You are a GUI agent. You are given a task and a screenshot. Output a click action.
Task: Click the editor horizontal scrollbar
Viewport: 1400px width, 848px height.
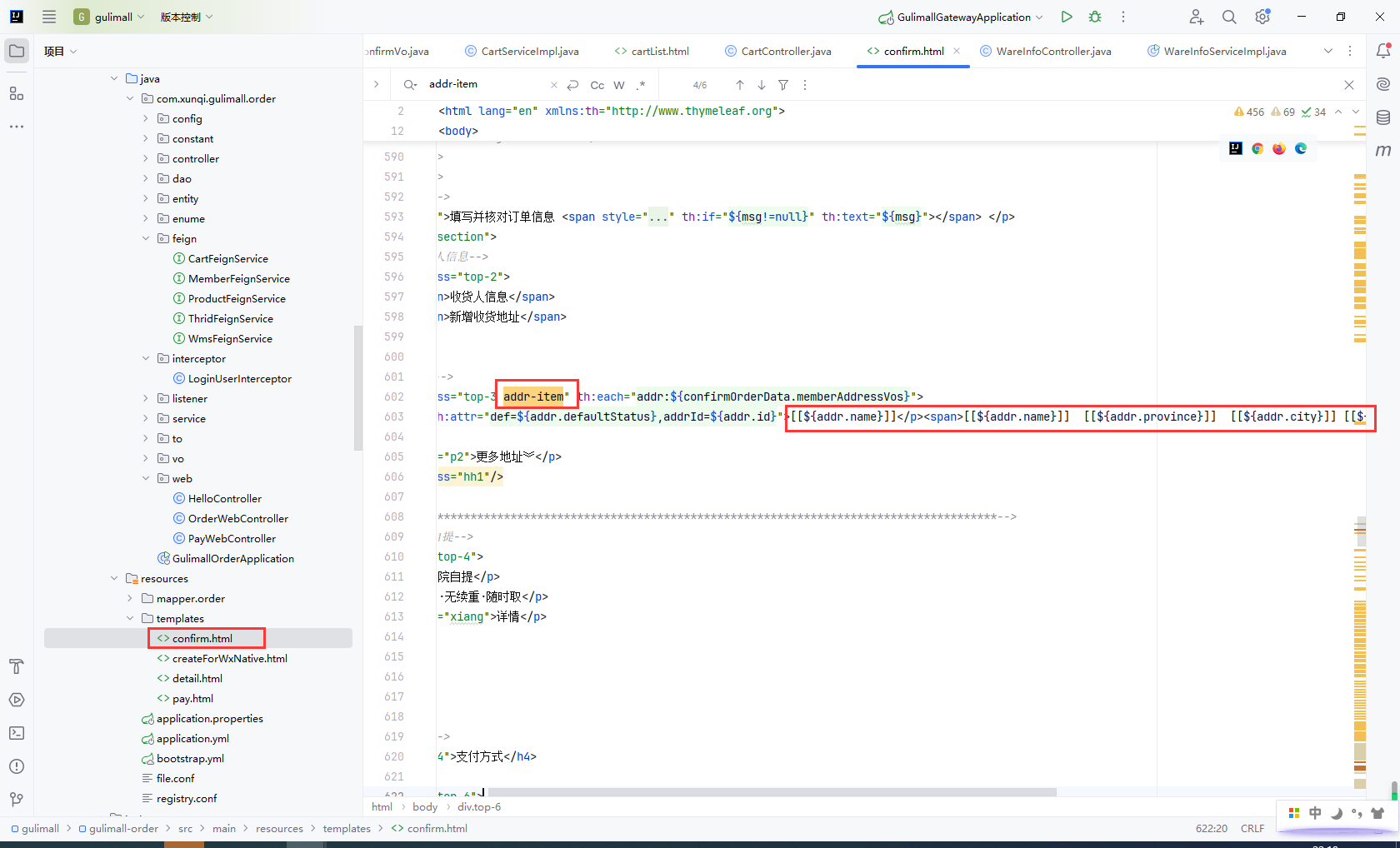click(x=770, y=791)
